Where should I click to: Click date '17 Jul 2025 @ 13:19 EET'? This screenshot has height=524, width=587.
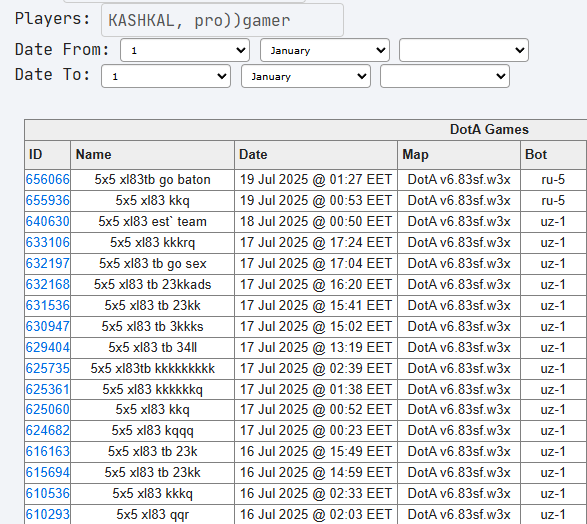pyautogui.click(x=316, y=347)
